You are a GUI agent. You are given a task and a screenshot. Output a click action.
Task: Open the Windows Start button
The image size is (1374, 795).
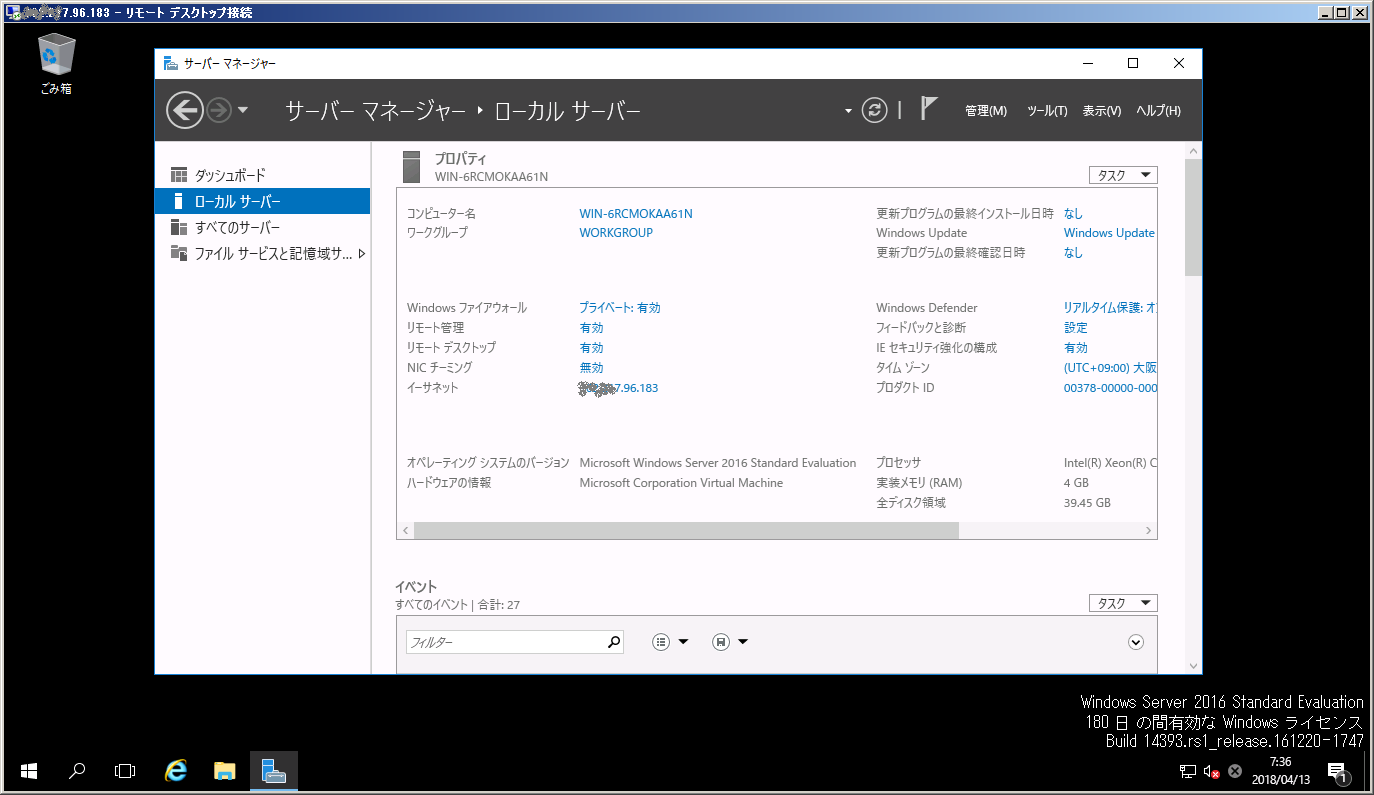pos(29,771)
